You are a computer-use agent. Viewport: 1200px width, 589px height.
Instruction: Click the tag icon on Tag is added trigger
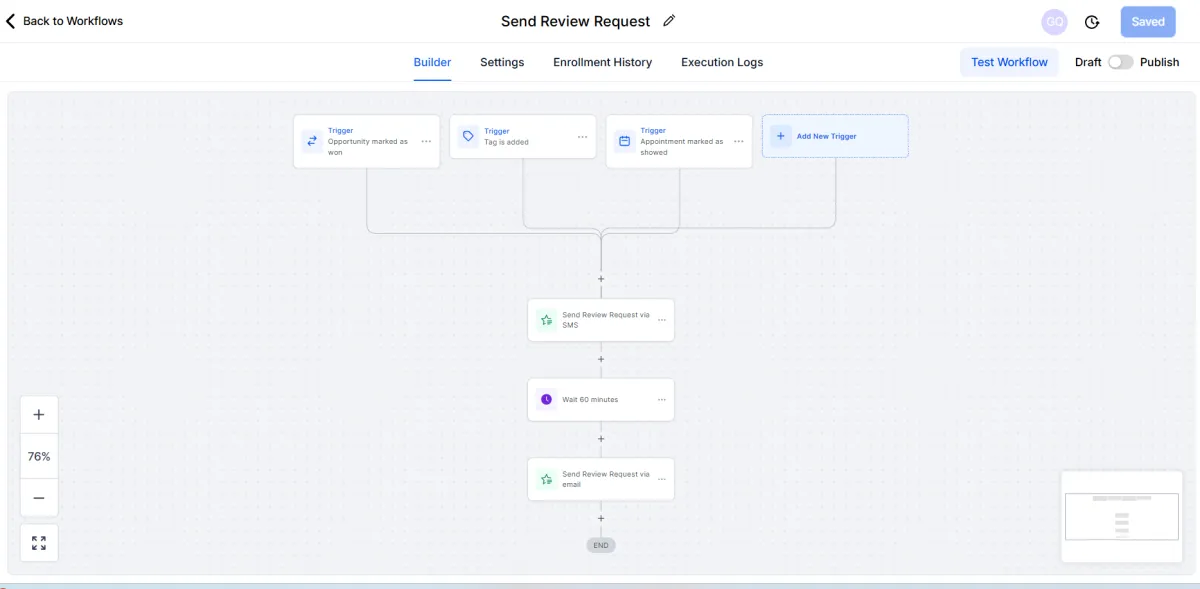click(x=467, y=136)
